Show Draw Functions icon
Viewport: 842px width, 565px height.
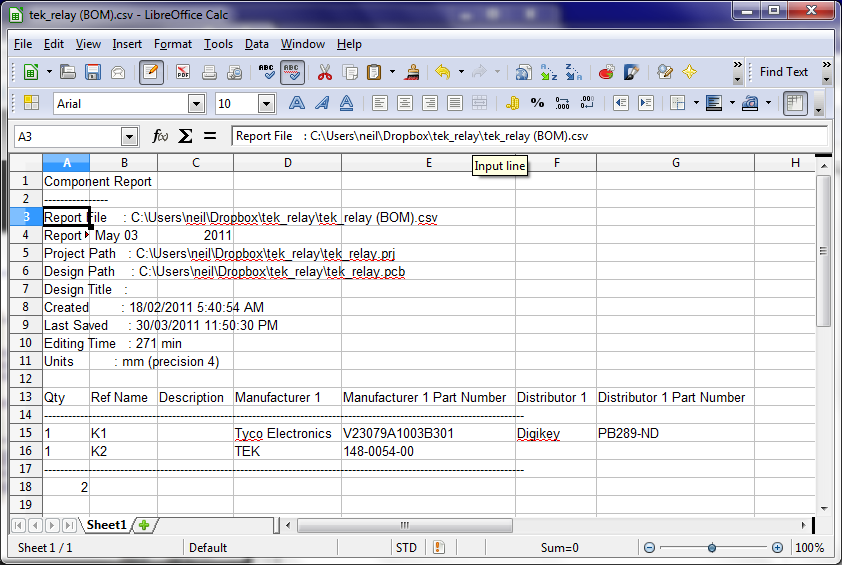coord(631,72)
